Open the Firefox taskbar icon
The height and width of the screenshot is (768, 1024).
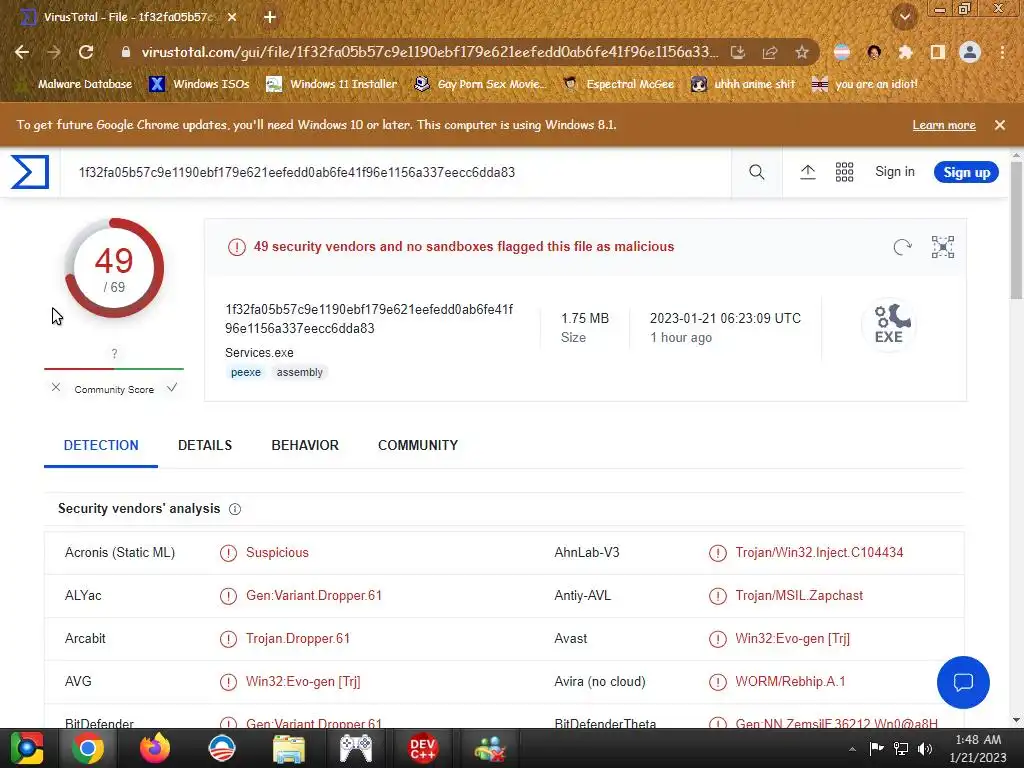click(155, 748)
